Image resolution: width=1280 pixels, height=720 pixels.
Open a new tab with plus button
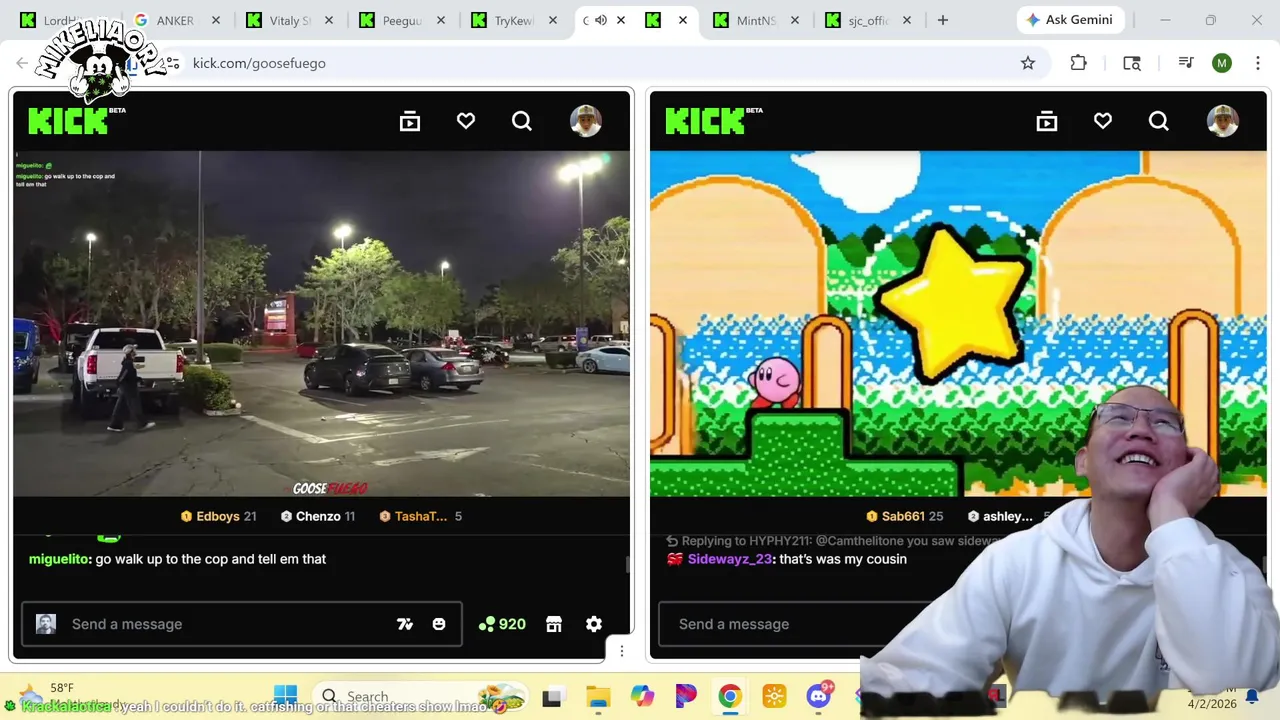pyautogui.click(x=942, y=20)
